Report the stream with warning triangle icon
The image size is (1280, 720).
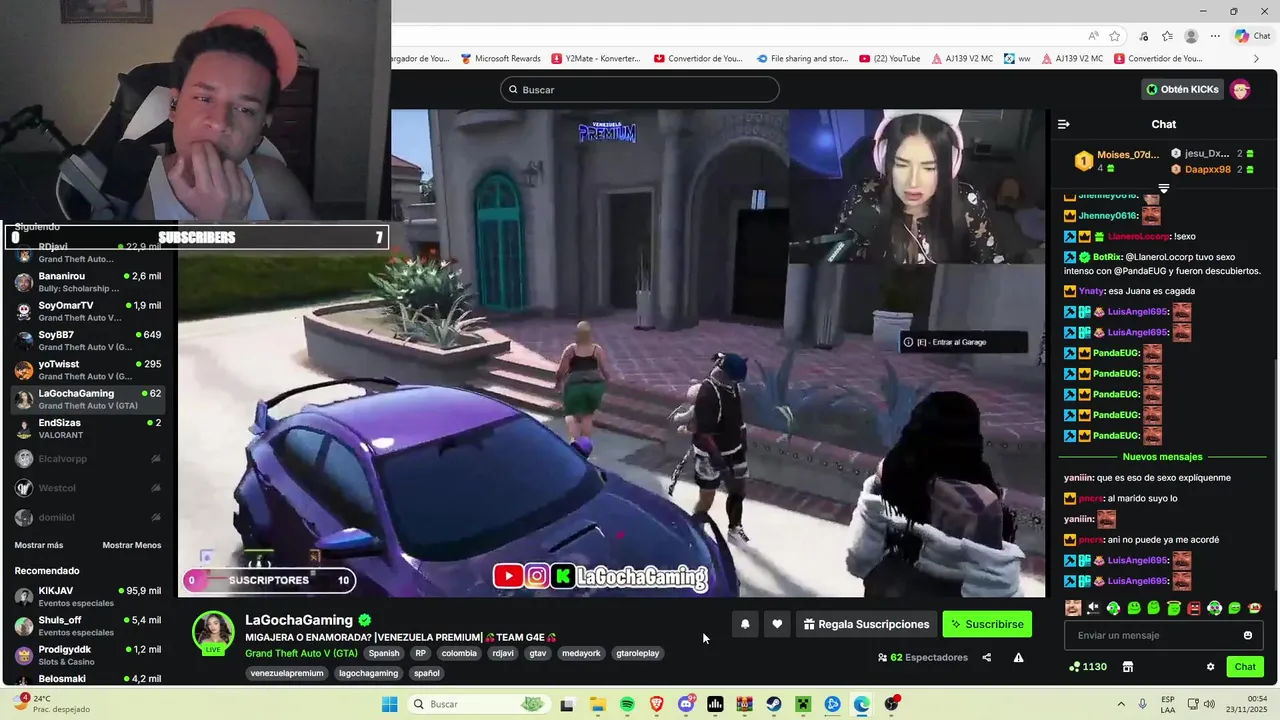point(1018,657)
